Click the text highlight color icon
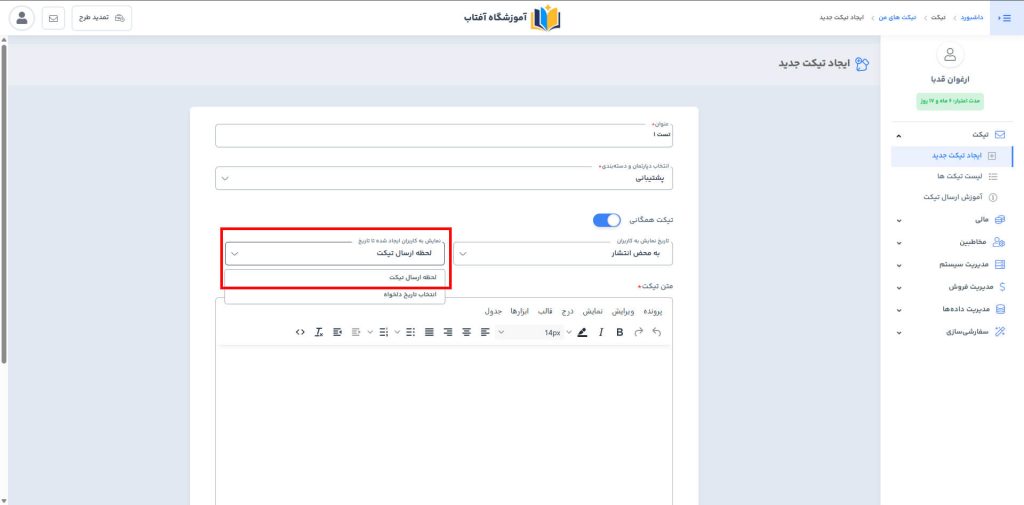1024x505 pixels. (582, 332)
